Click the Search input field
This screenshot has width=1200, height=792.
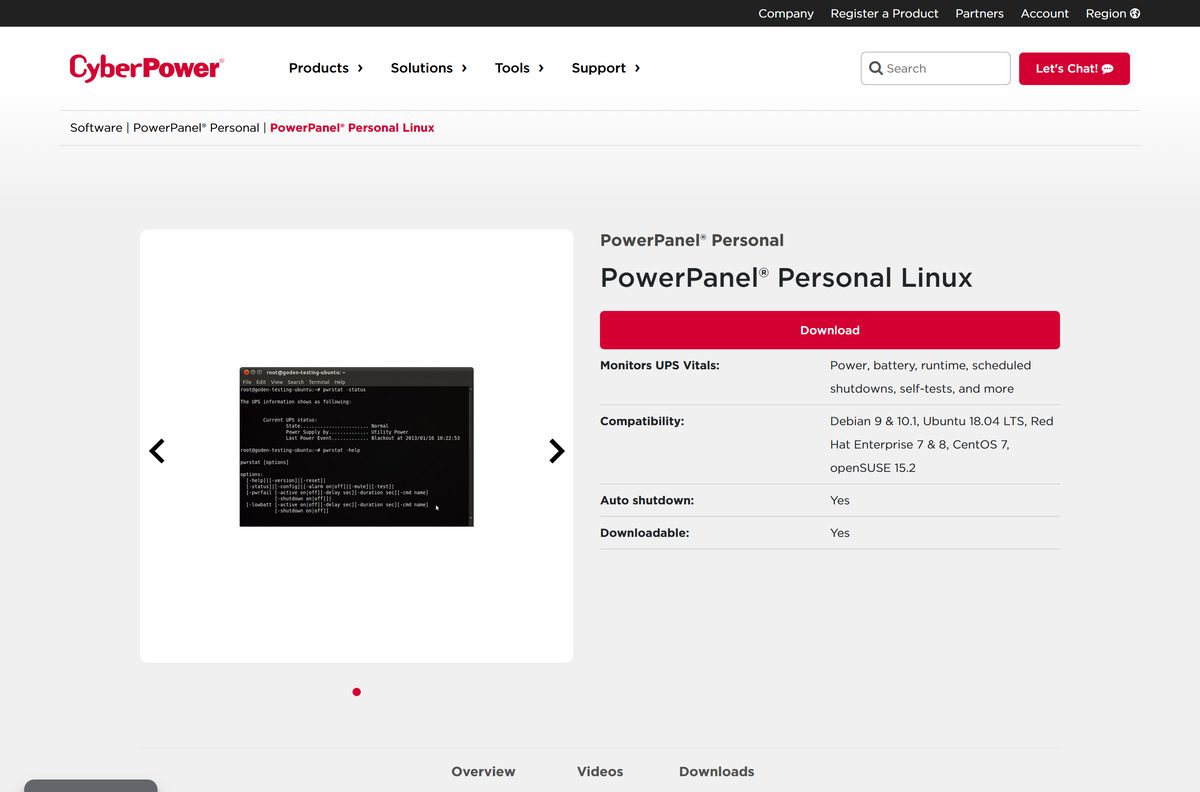(935, 68)
